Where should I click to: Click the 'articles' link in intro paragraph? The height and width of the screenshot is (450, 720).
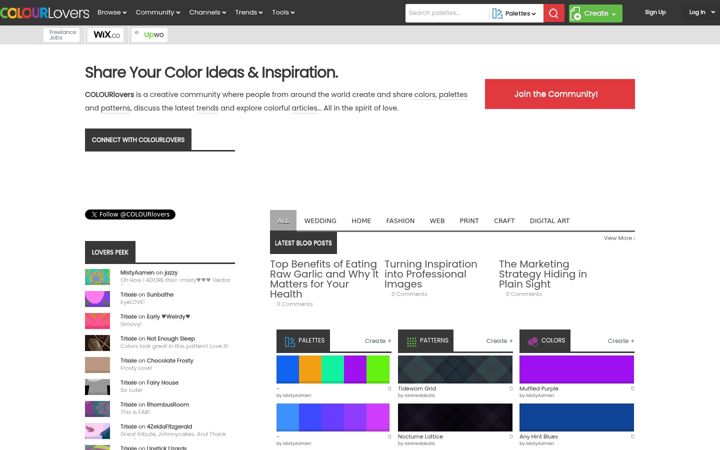(x=304, y=108)
